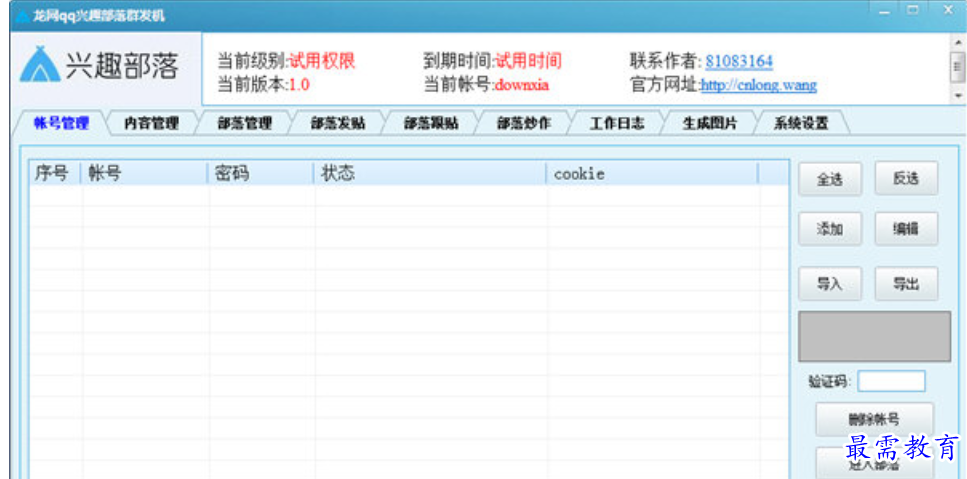967x479 pixels.
Task: Click the version number 1.0 text
Action: 299,85
